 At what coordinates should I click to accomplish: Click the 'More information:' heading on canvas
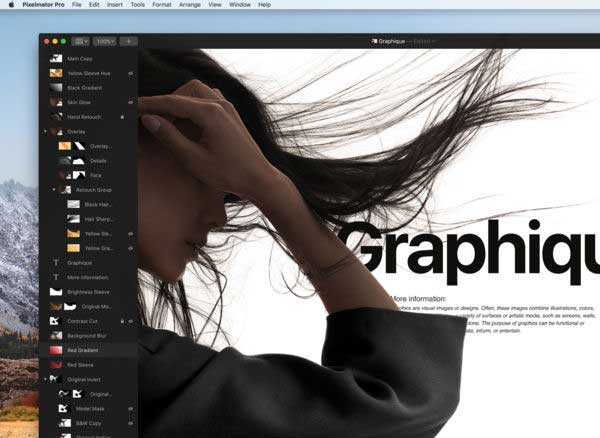pyautogui.click(x=417, y=299)
